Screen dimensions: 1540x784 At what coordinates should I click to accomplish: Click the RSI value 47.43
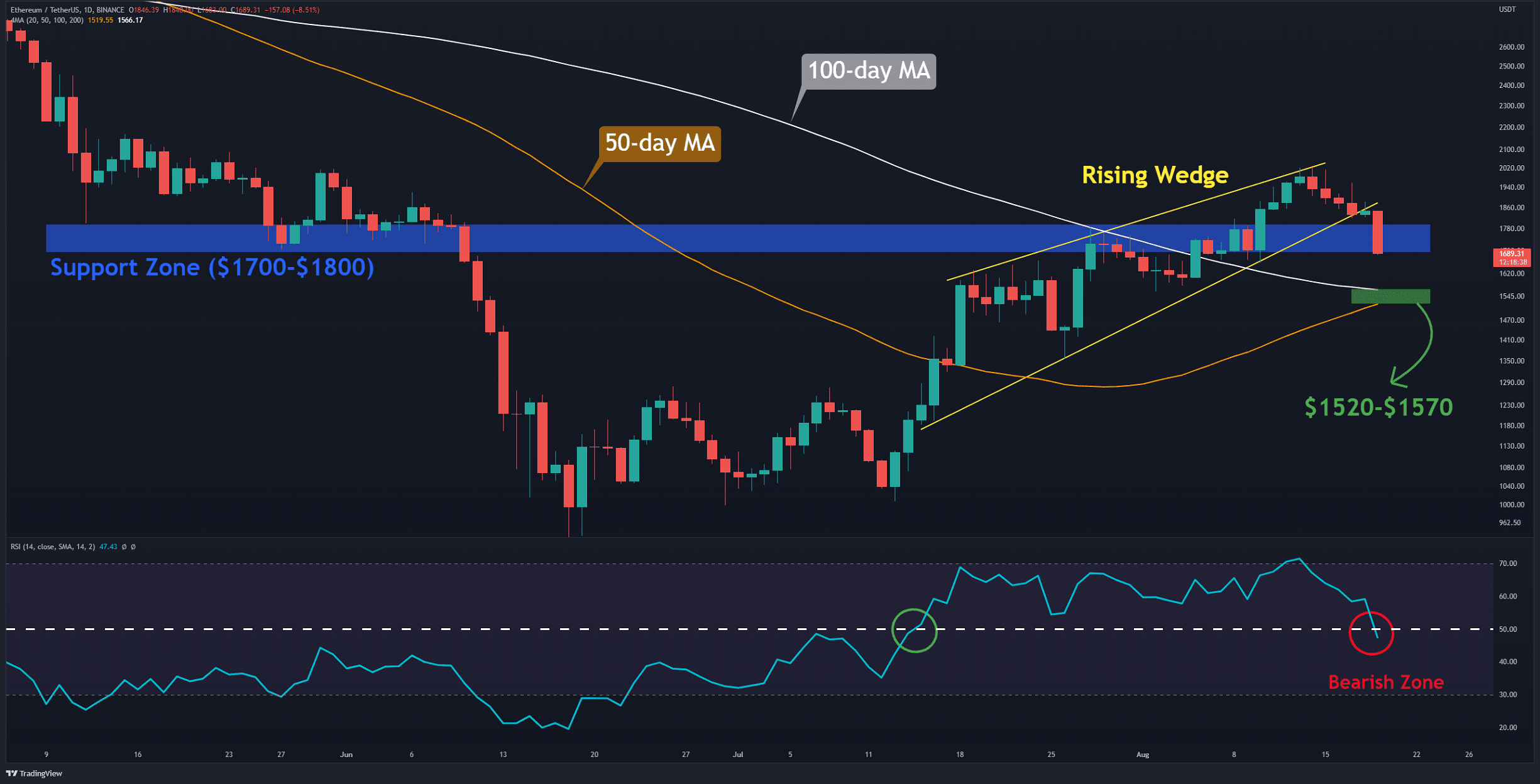(108, 547)
